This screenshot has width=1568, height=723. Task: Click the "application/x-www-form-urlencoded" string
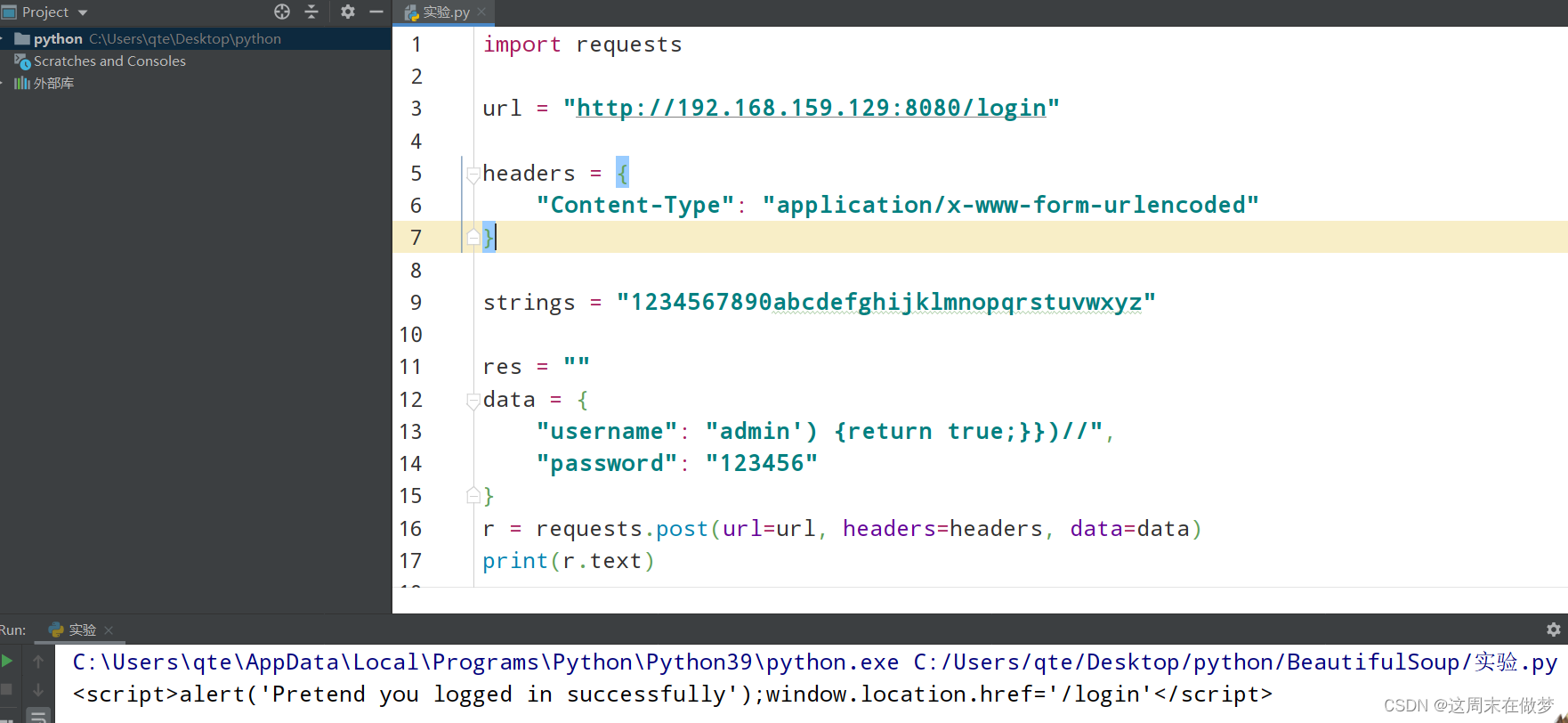tap(1011, 206)
